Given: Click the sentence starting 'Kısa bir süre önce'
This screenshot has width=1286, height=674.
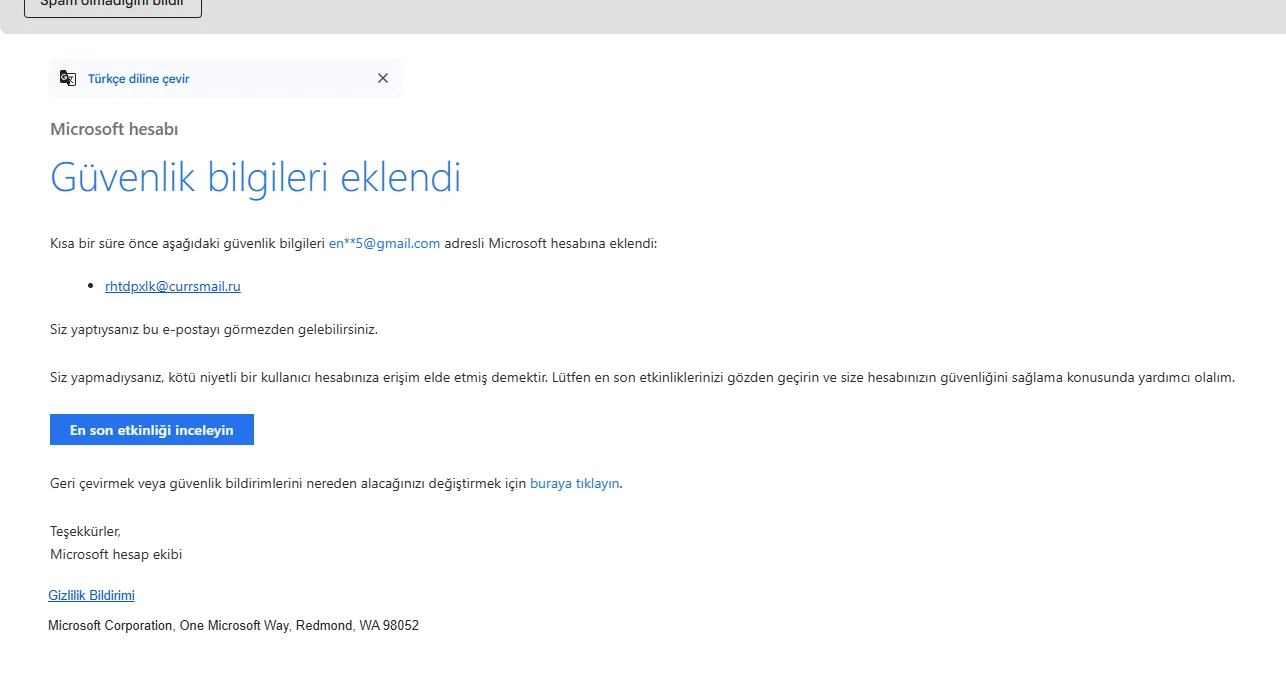Looking at the screenshot, I should 354,243.
